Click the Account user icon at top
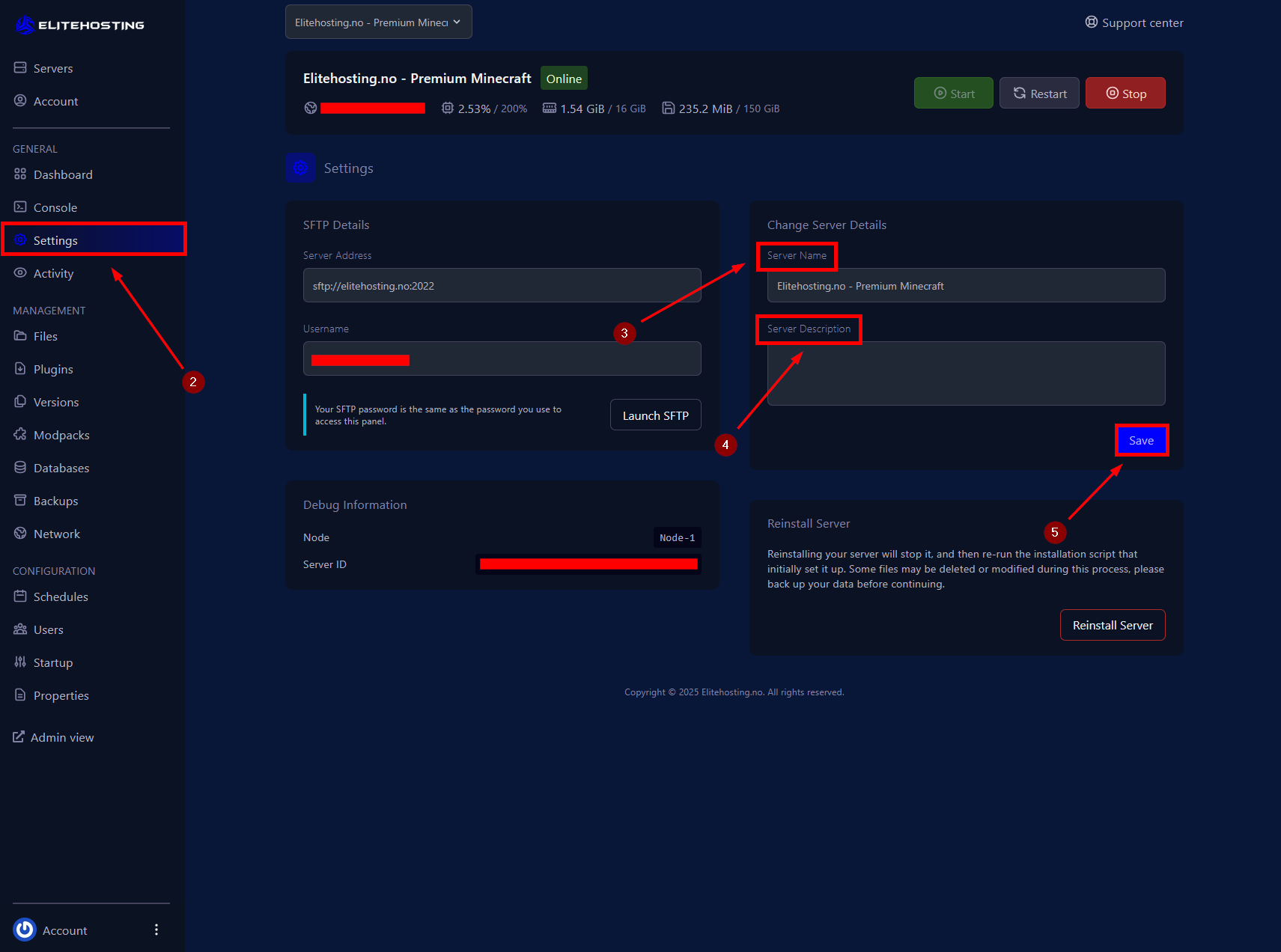This screenshot has height=952, width=1281. point(20,101)
